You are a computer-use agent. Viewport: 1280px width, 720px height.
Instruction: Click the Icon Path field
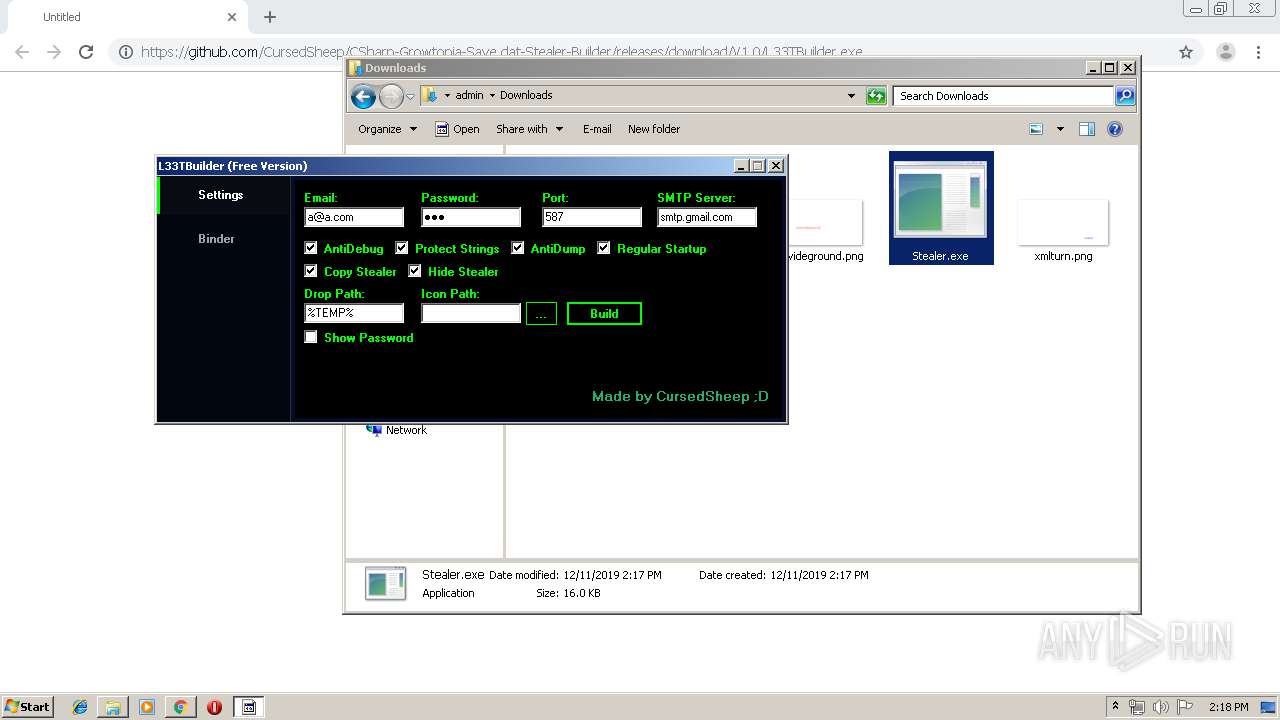click(x=471, y=313)
